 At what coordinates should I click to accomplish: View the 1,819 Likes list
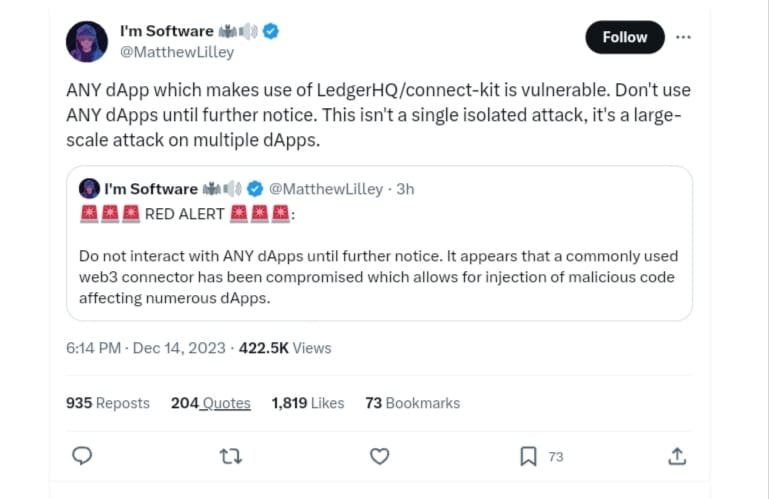[x=308, y=403]
